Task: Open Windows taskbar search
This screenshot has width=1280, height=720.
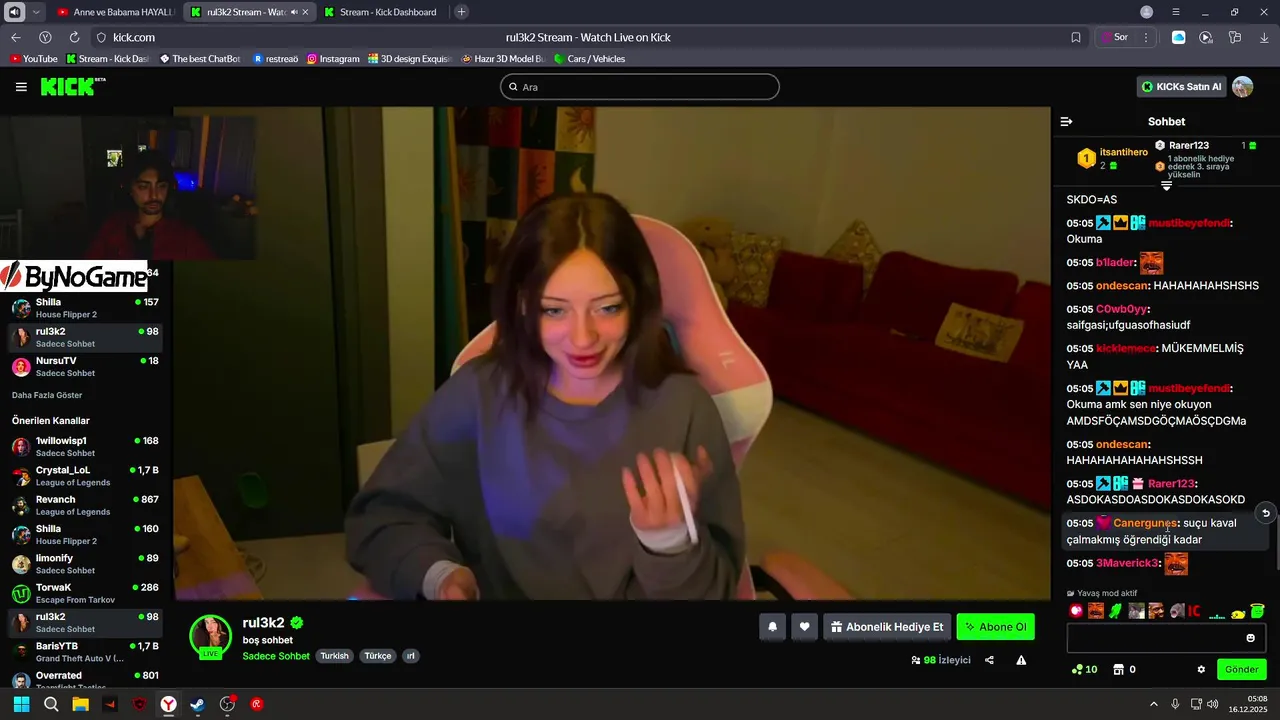Action: [51, 704]
